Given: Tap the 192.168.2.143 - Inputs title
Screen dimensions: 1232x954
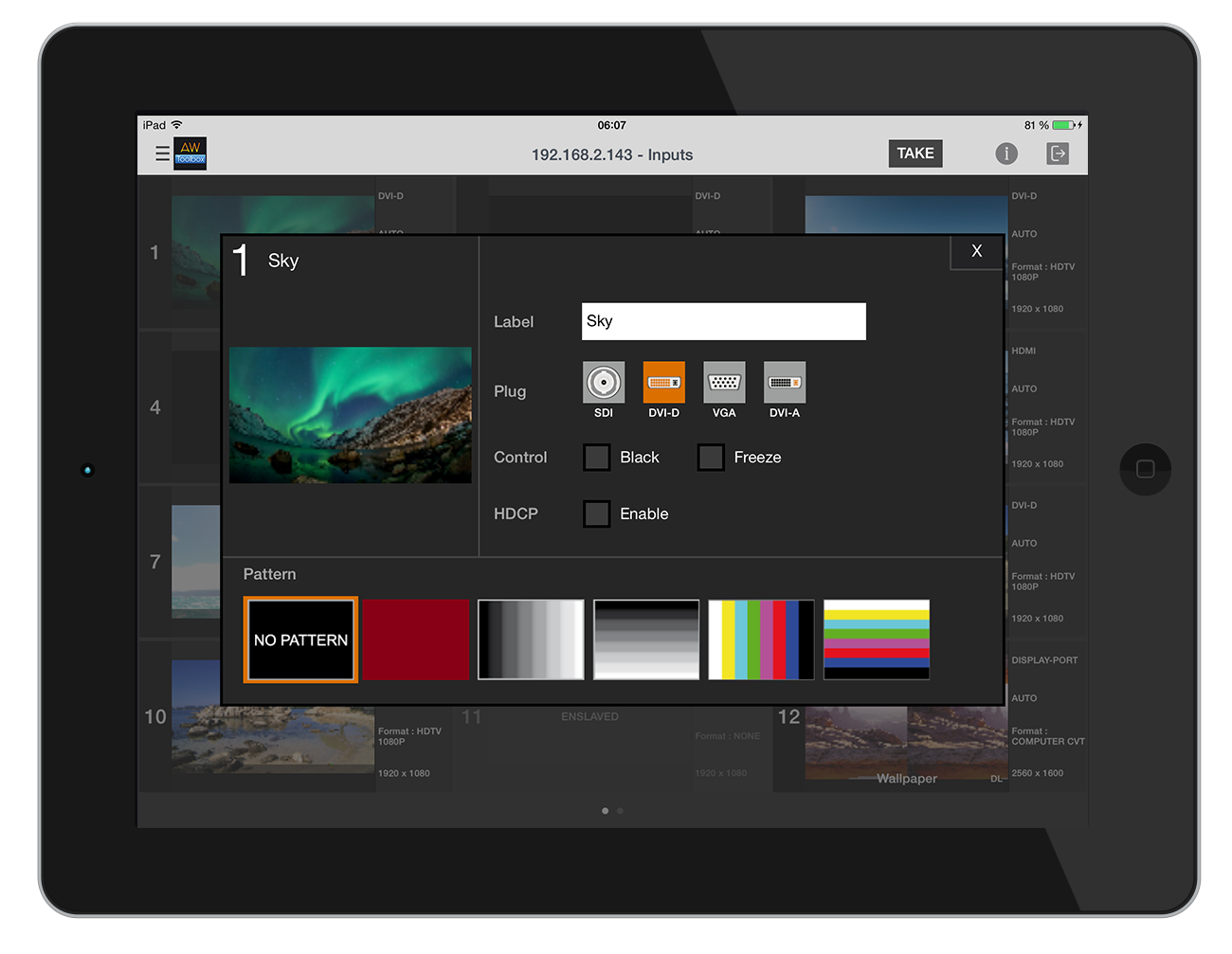Looking at the screenshot, I should [612, 154].
